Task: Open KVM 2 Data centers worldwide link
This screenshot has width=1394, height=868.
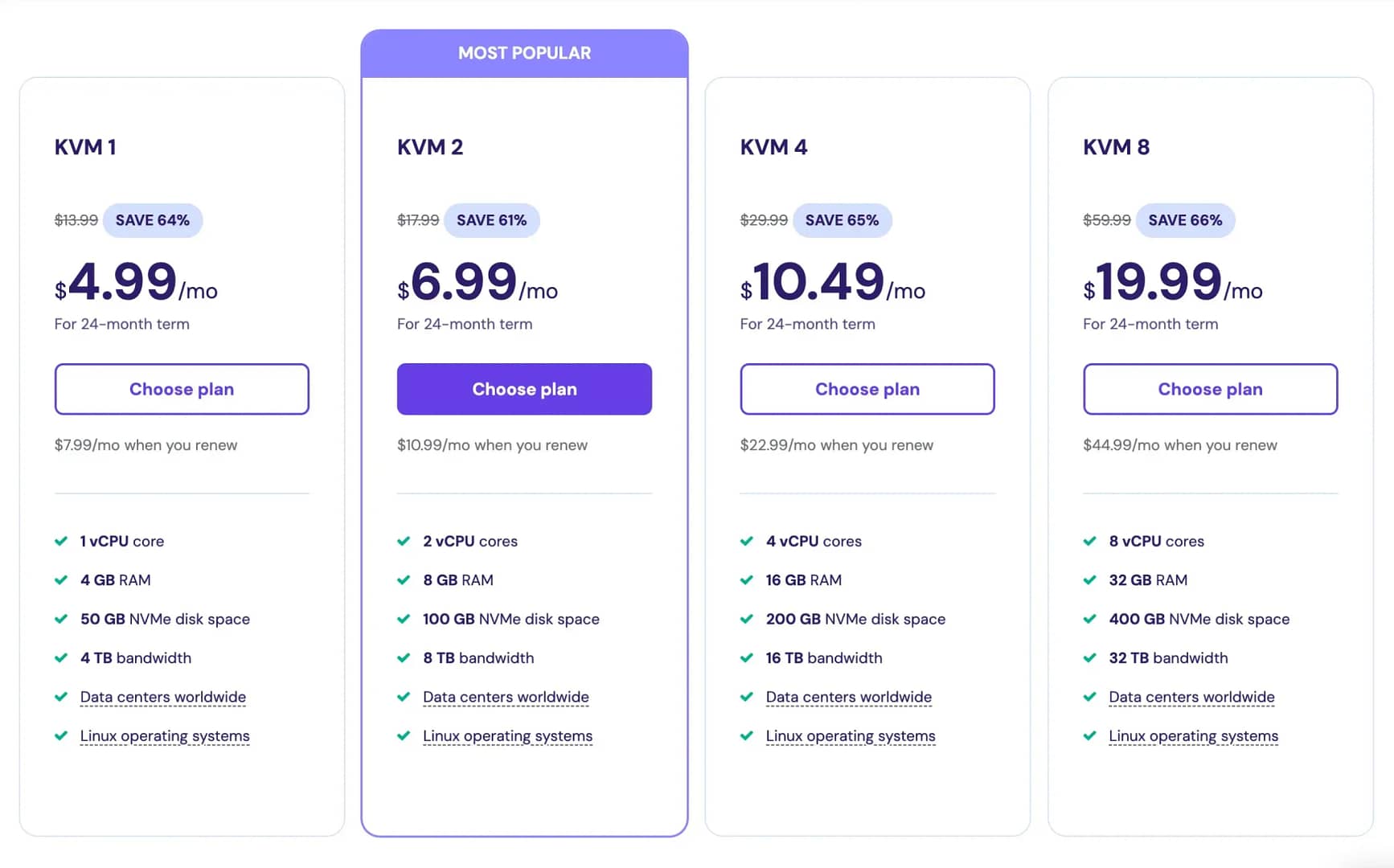Action: pos(506,697)
